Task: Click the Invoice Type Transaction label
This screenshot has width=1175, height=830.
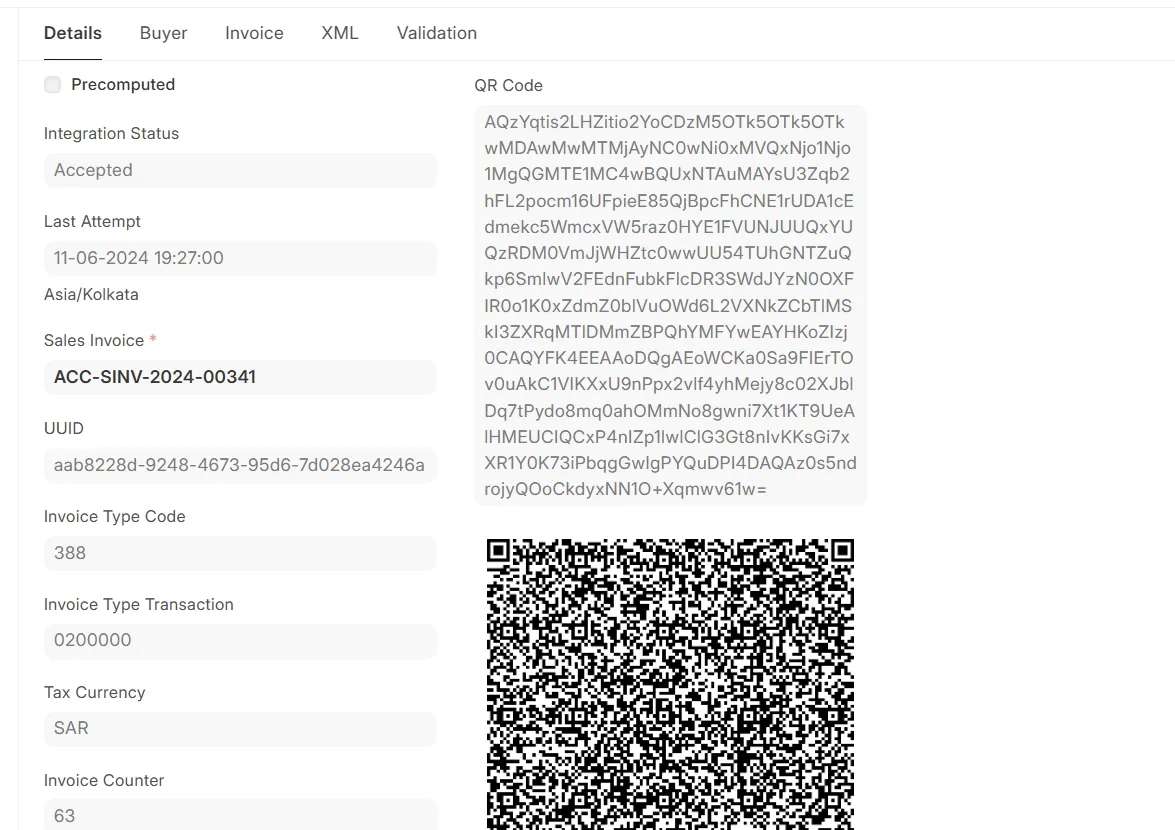Action: coord(139,605)
